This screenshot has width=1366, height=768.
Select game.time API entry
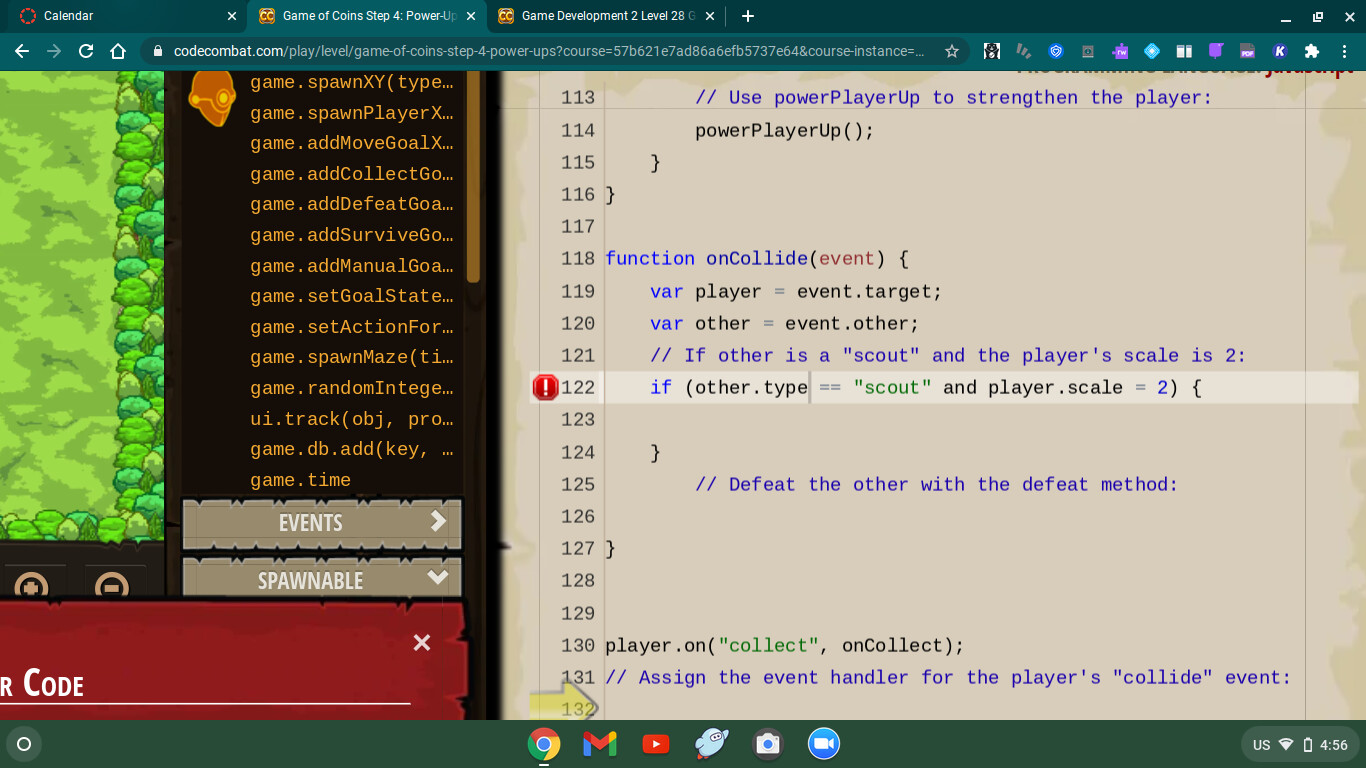(301, 480)
